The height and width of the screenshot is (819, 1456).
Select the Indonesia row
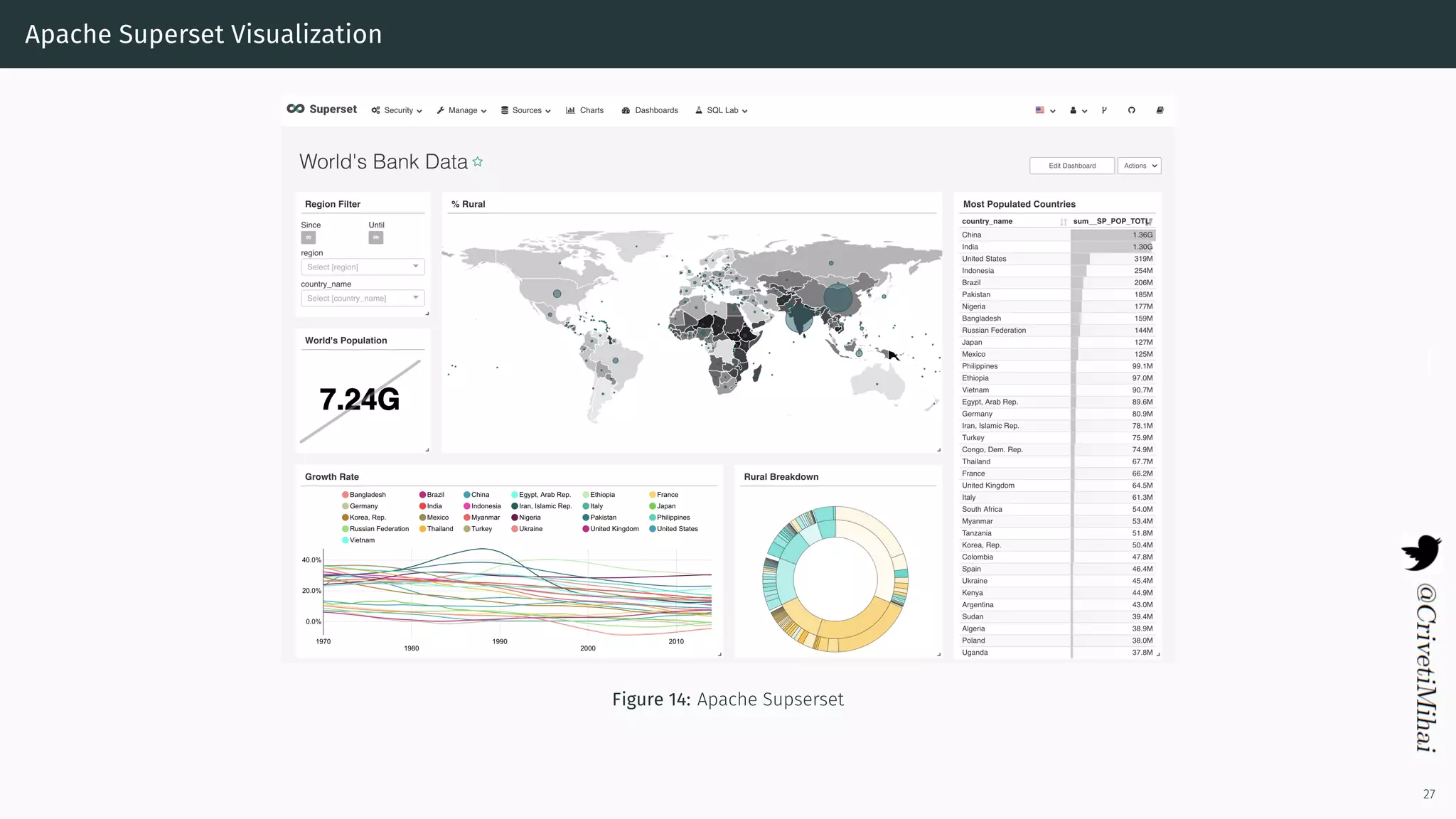(x=1057, y=271)
